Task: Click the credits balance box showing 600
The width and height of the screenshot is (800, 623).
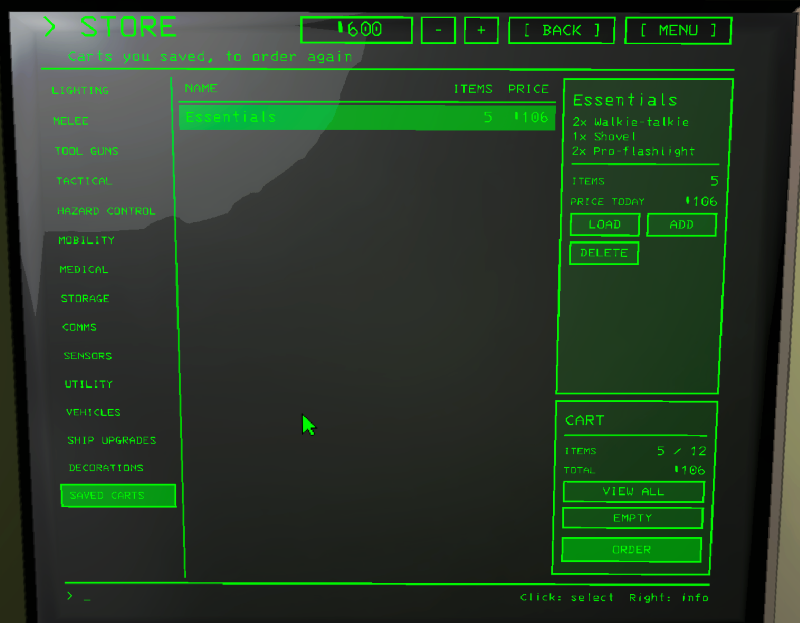Action: [x=357, y=30]
